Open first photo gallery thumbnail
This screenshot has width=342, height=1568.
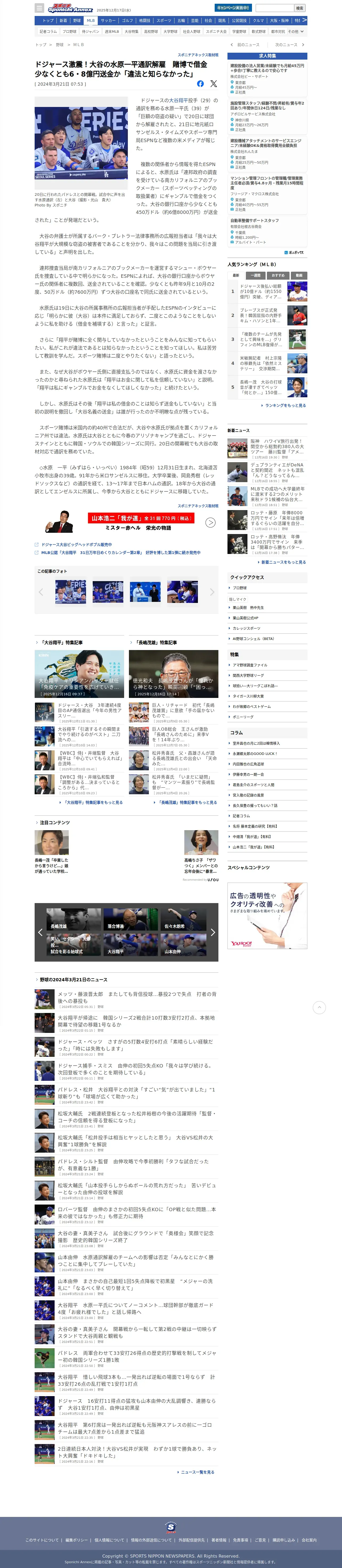[x=71, y=592]
